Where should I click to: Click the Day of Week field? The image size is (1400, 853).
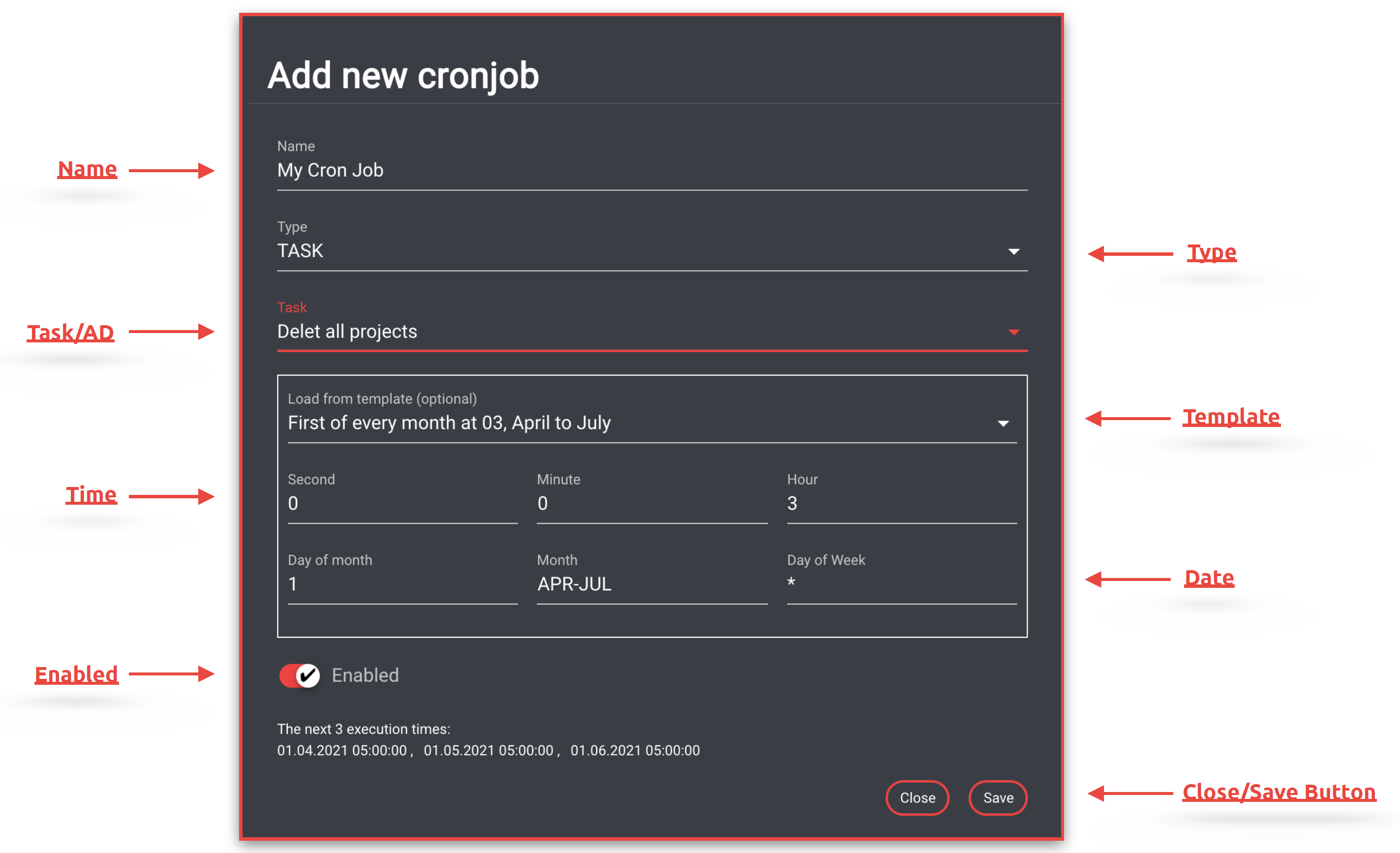pyautogui.click(x=901, y=584)
